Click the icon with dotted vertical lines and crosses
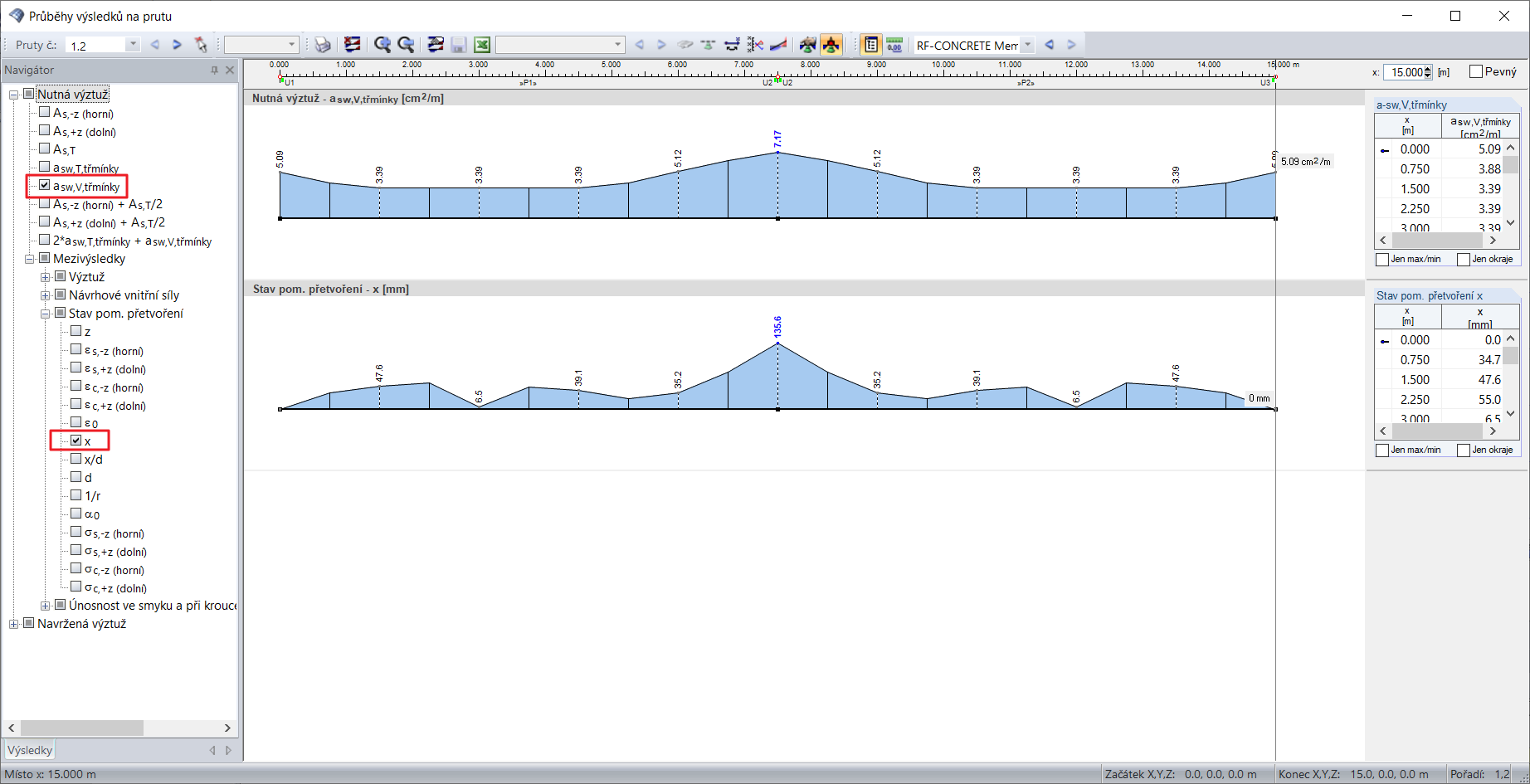 (755, 45)
